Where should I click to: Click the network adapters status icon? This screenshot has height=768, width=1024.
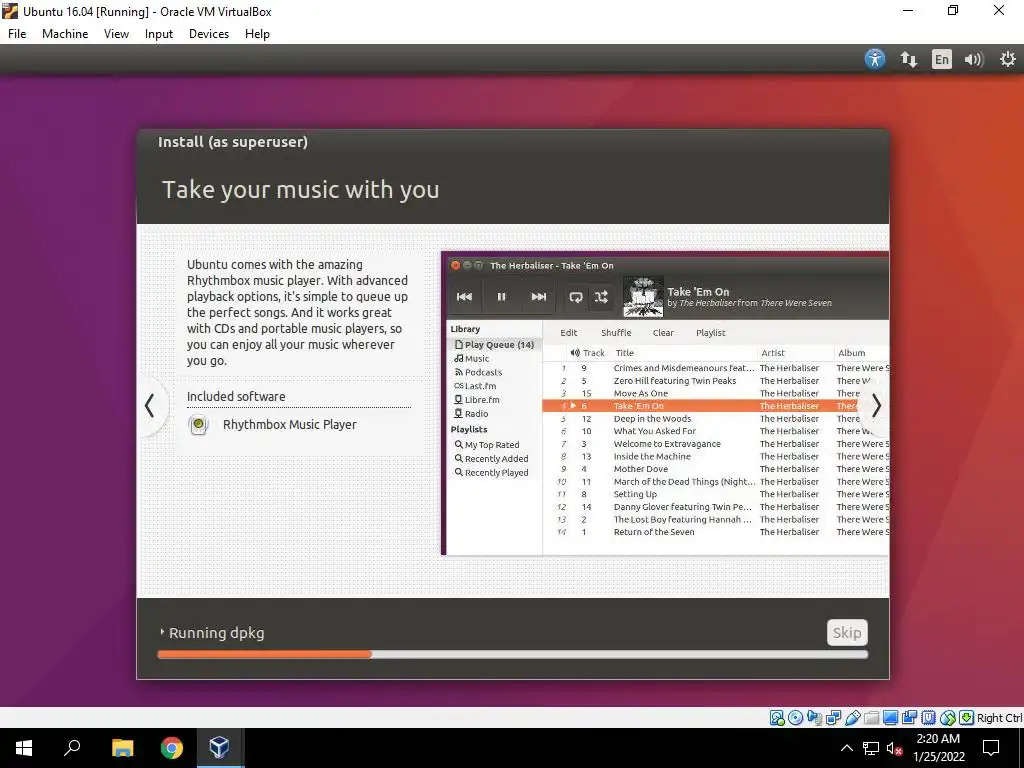click(x=833, y=718)
